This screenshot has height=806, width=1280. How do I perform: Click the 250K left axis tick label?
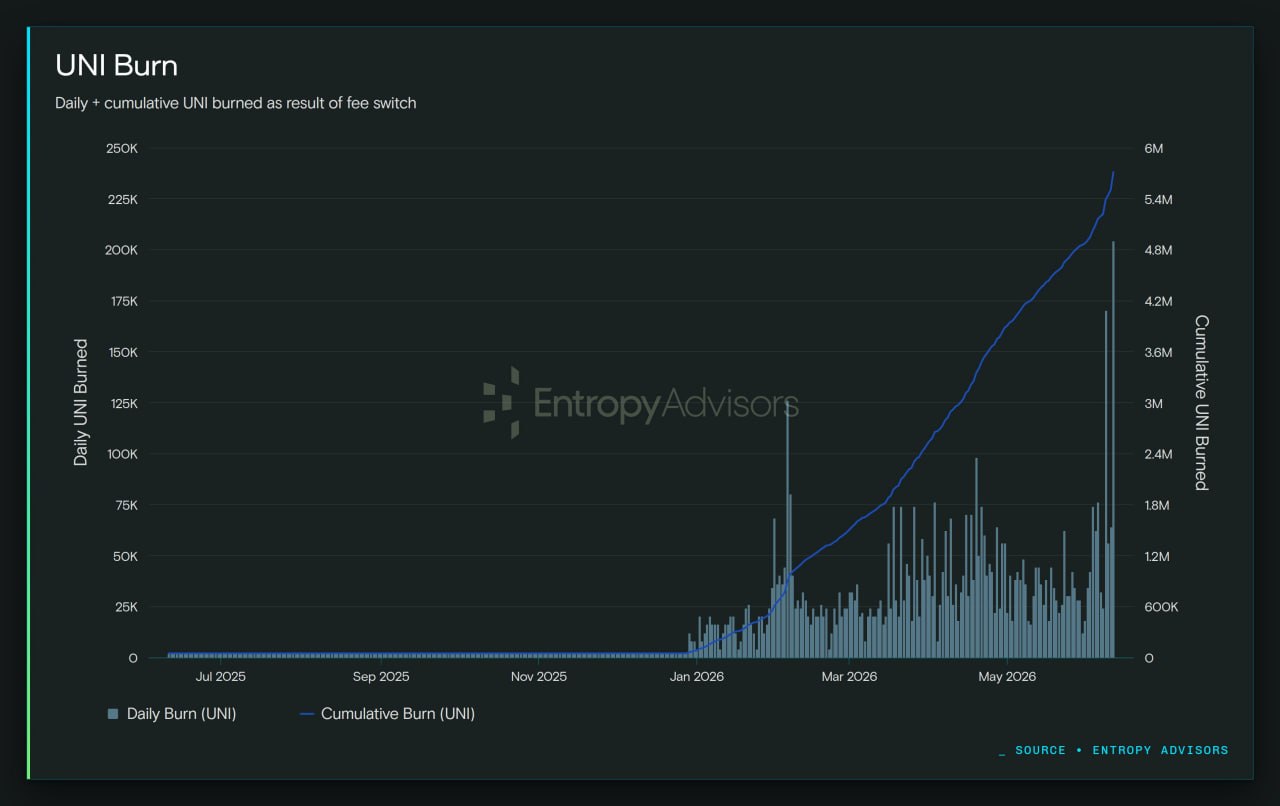[x=121, y=148]
